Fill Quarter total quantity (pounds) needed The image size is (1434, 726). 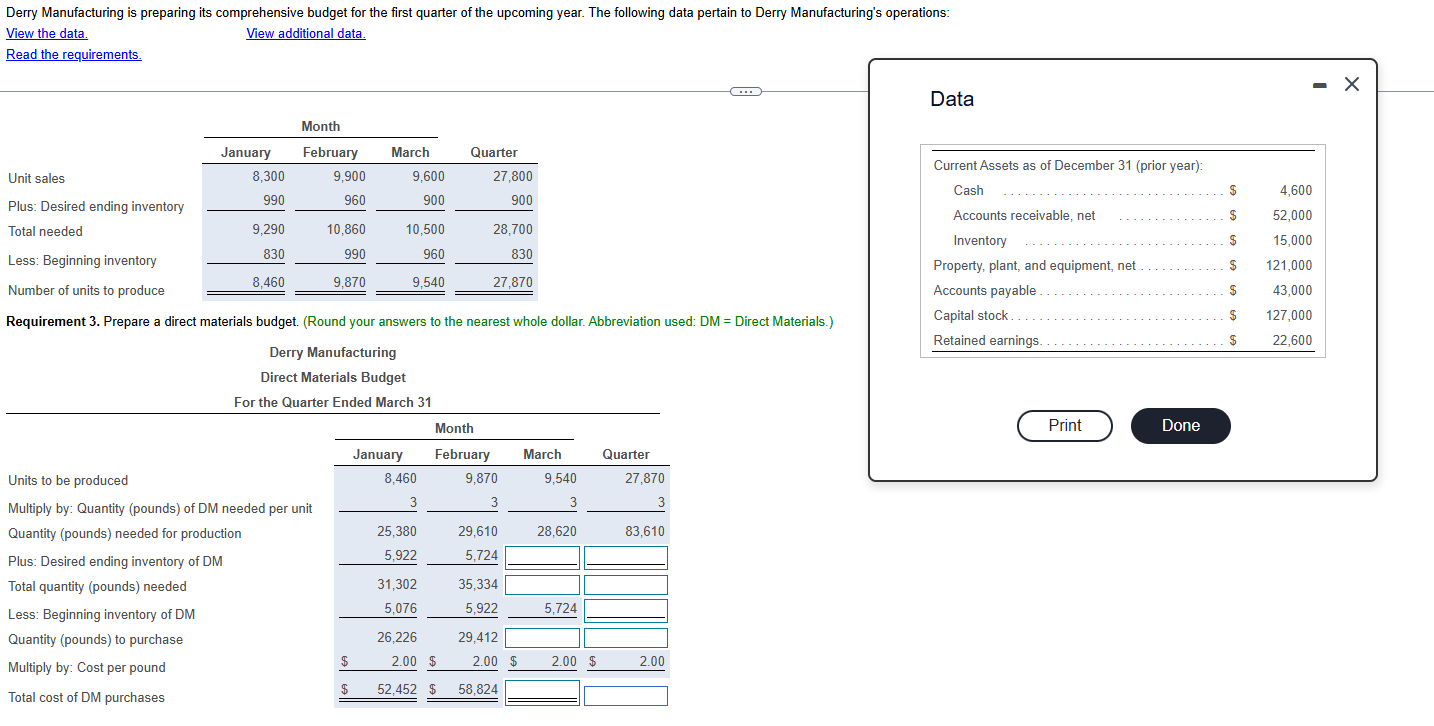[x=626, y=585]
